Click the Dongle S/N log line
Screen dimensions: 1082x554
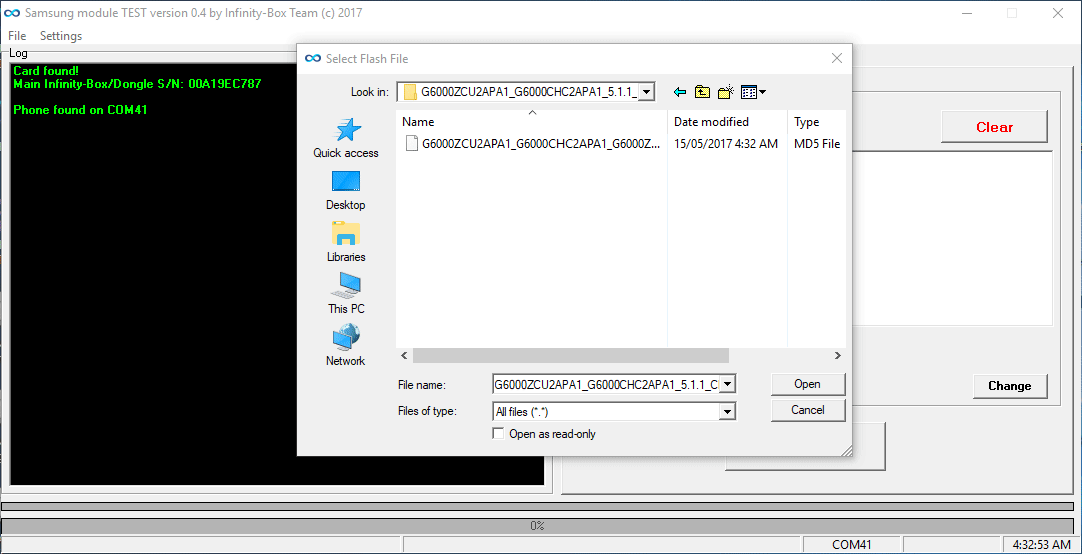tap(137, 83)
